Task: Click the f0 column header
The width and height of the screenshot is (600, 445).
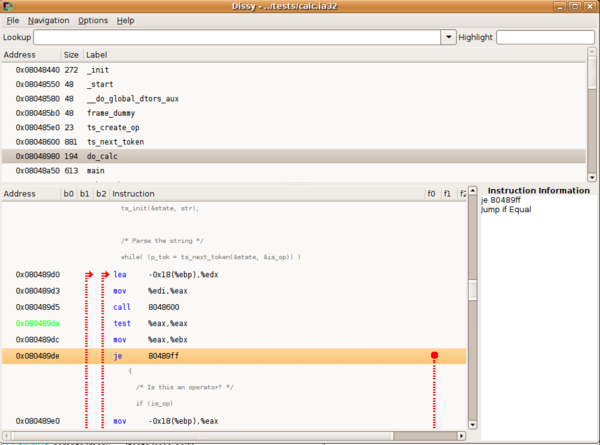Action: click(431, 194)
